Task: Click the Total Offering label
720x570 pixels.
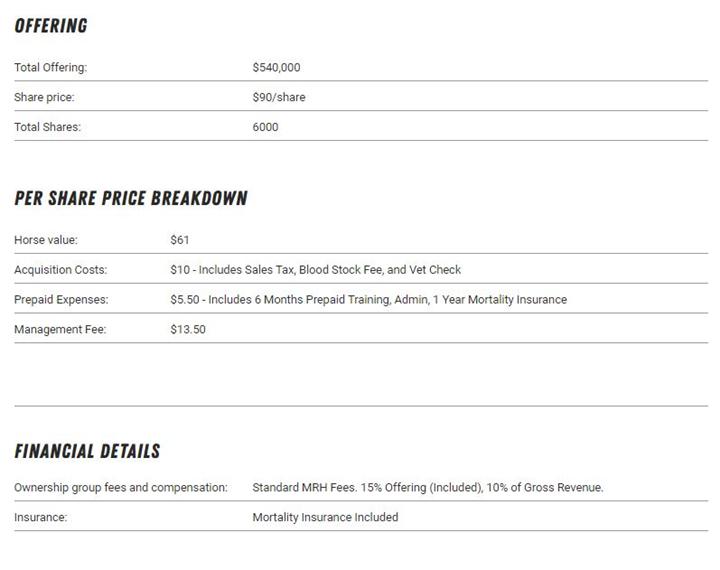Action: coord(50,68)
